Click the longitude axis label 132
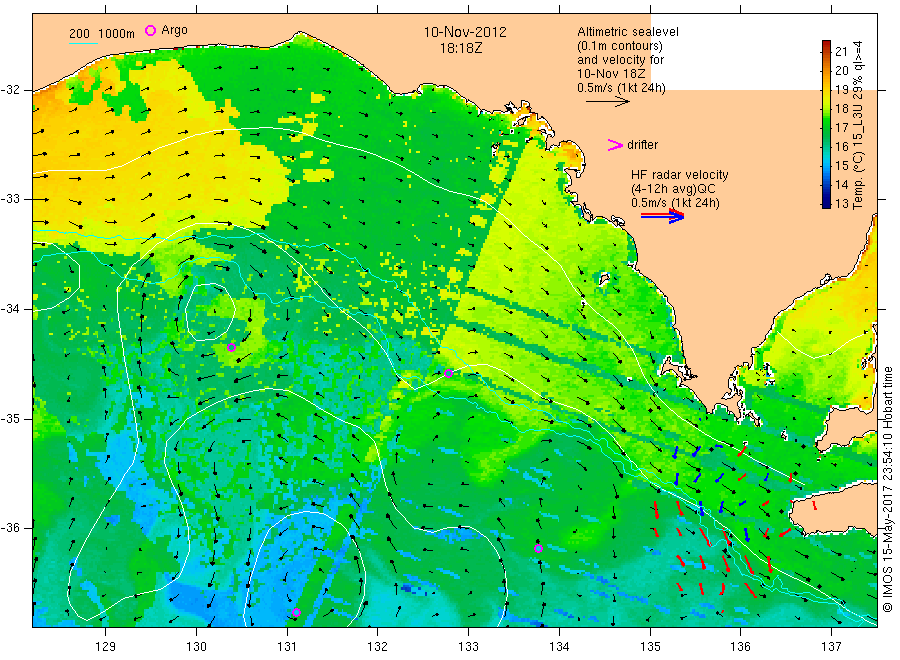Screen dimensions: 900x660 (x=378, y=647)
